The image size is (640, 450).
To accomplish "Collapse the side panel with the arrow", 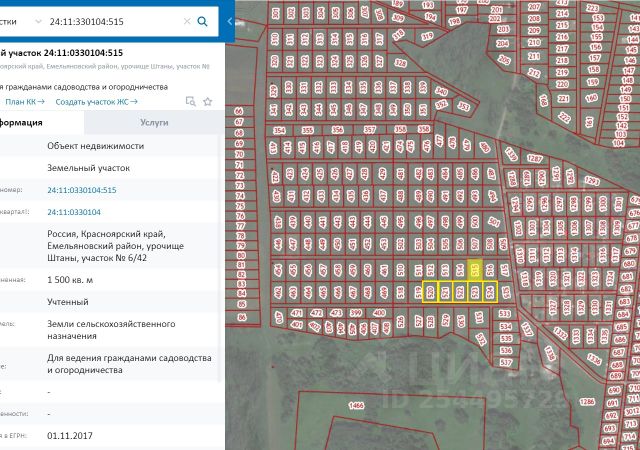I will 231,21.
